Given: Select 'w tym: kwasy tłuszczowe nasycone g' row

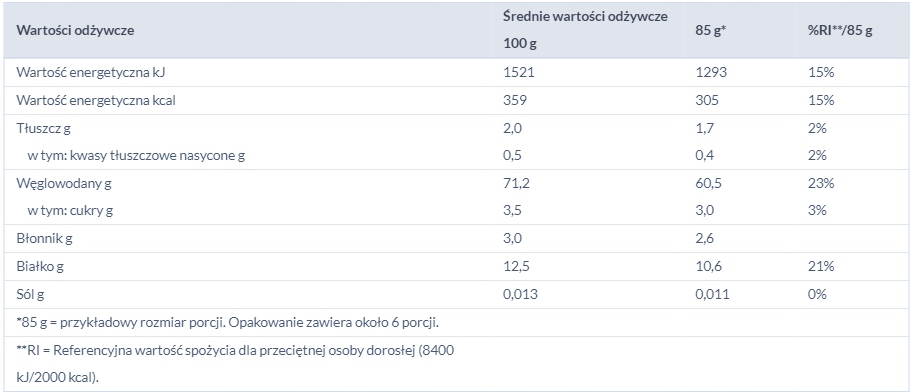Looking at the screenshot, I should (x=136, y=156).
